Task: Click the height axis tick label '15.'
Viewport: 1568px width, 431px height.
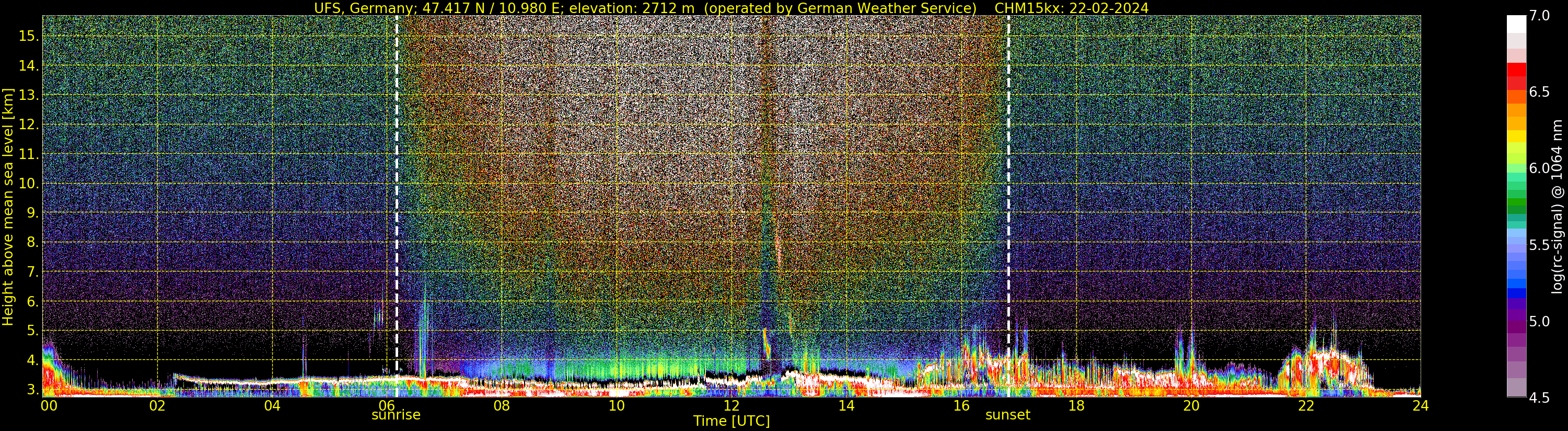Action: (29, 36)
